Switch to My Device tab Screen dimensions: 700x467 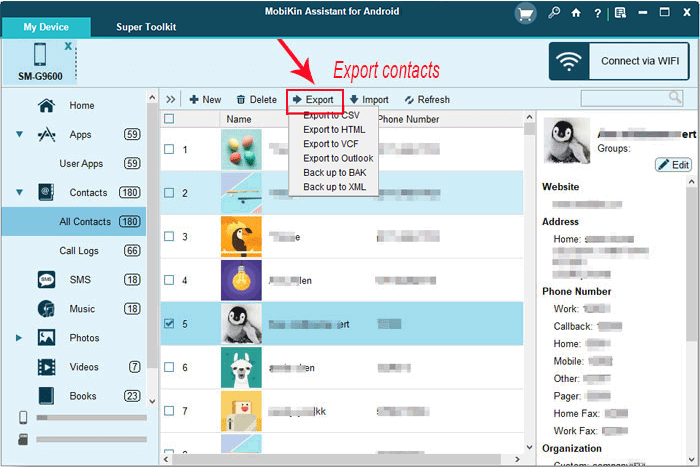(46, 27)
